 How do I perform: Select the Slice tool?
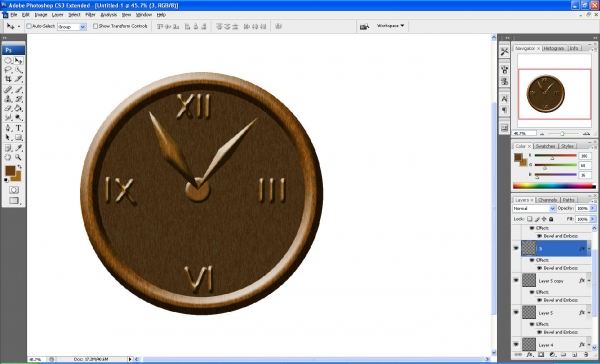18,79
